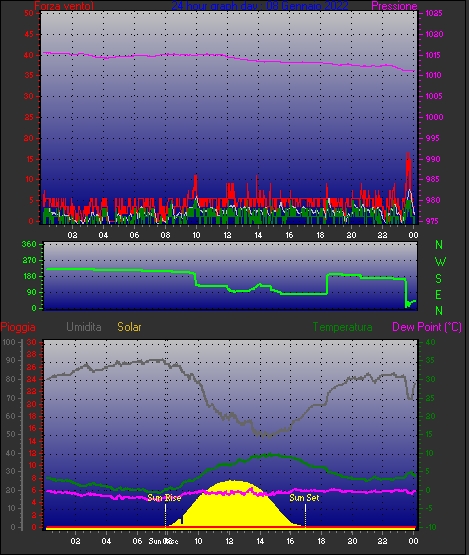The image size is (469, 555).
Task: Click the E compass direction label
Action: [439, 294]
